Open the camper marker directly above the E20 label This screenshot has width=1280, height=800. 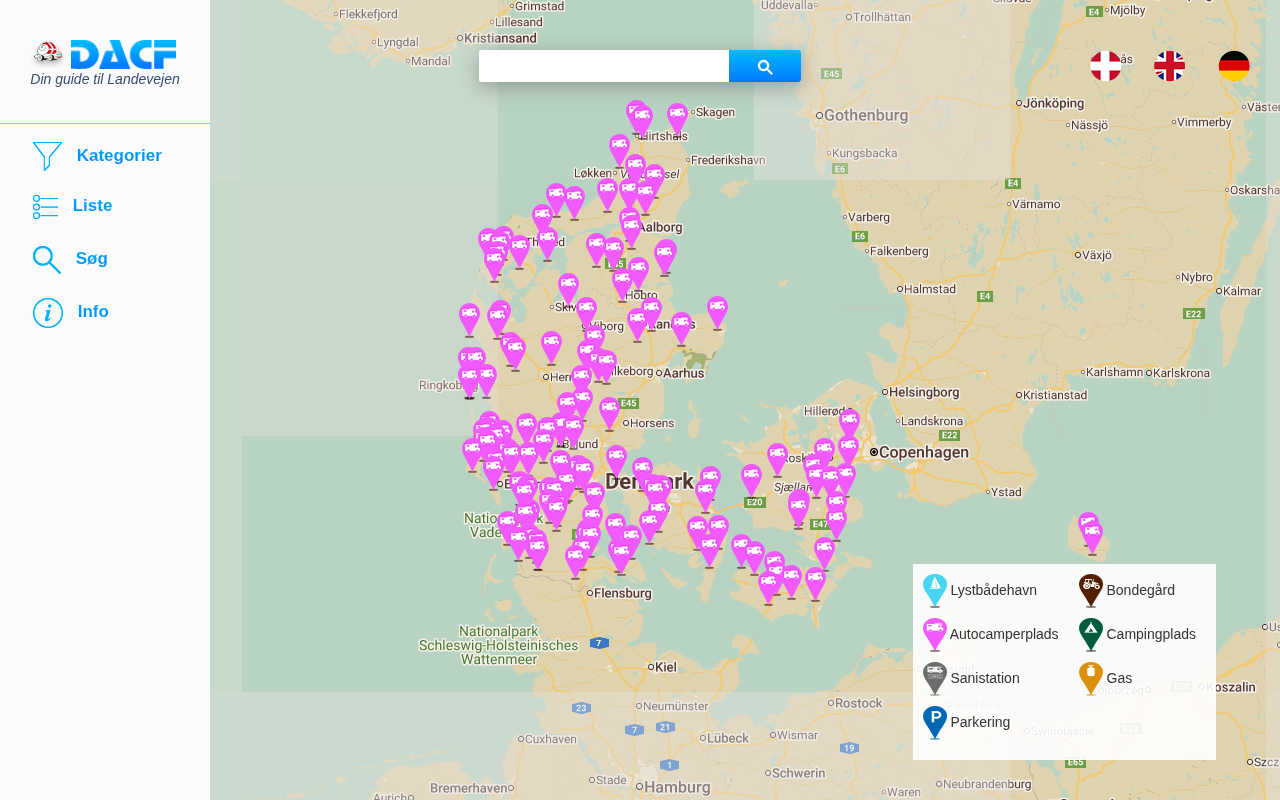click(x=752, y=481)
